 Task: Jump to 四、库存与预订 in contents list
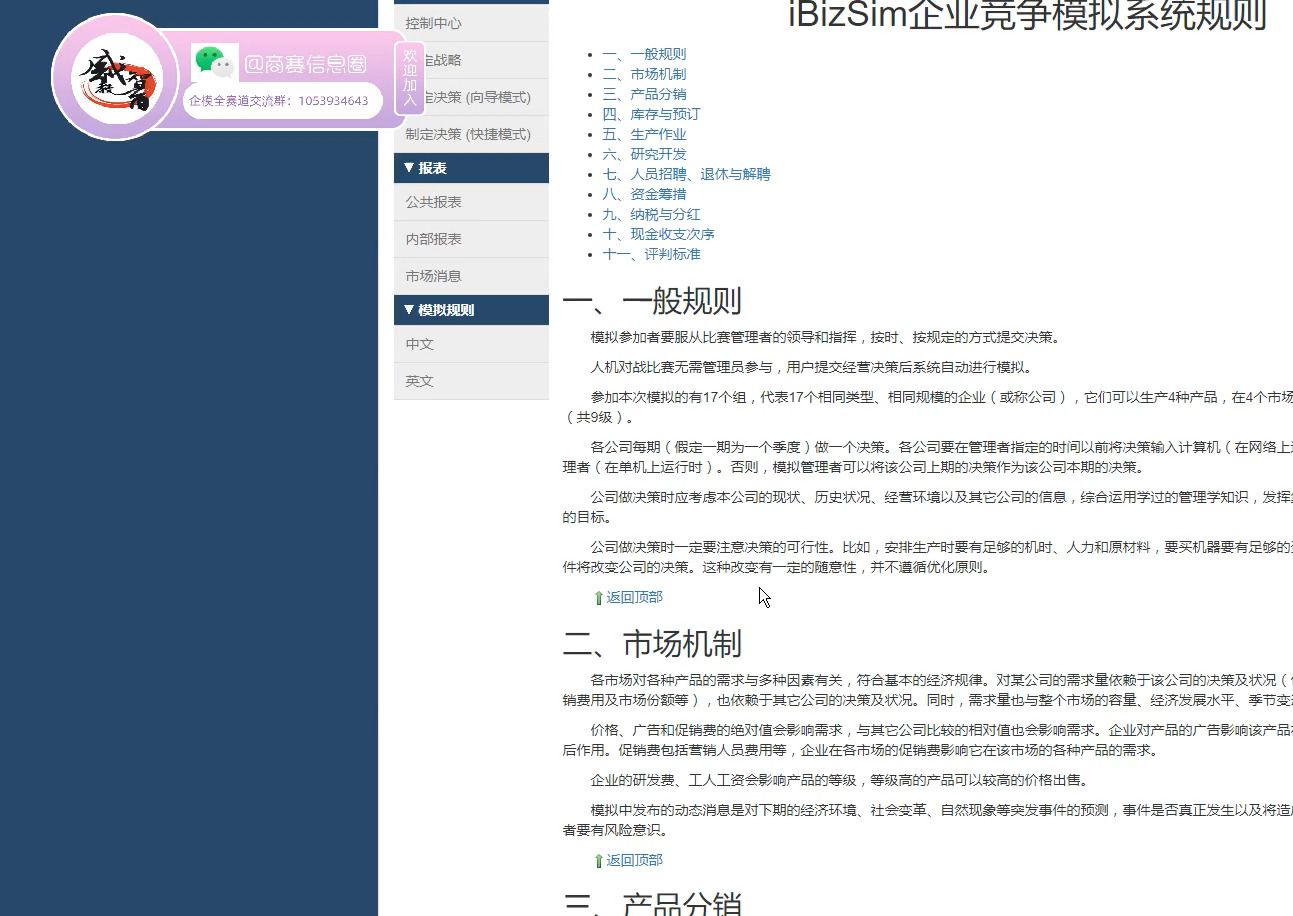pos(651,114)
